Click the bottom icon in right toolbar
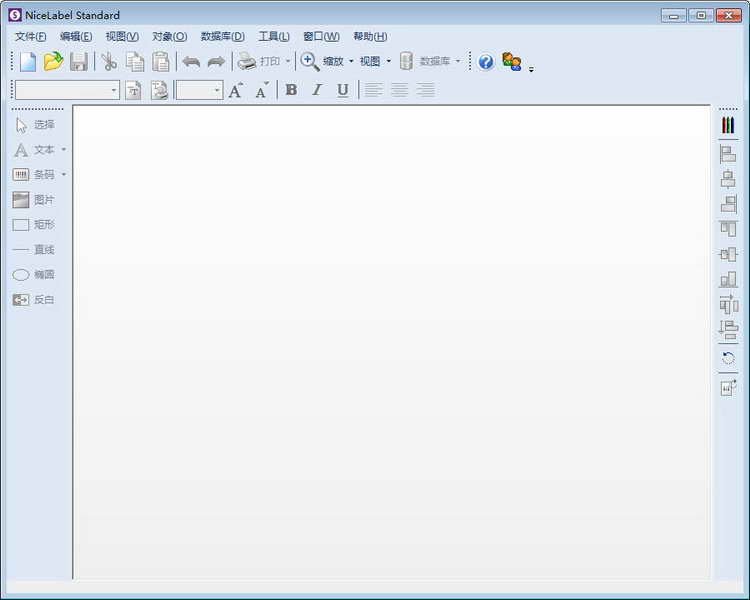 click(728, 388)
